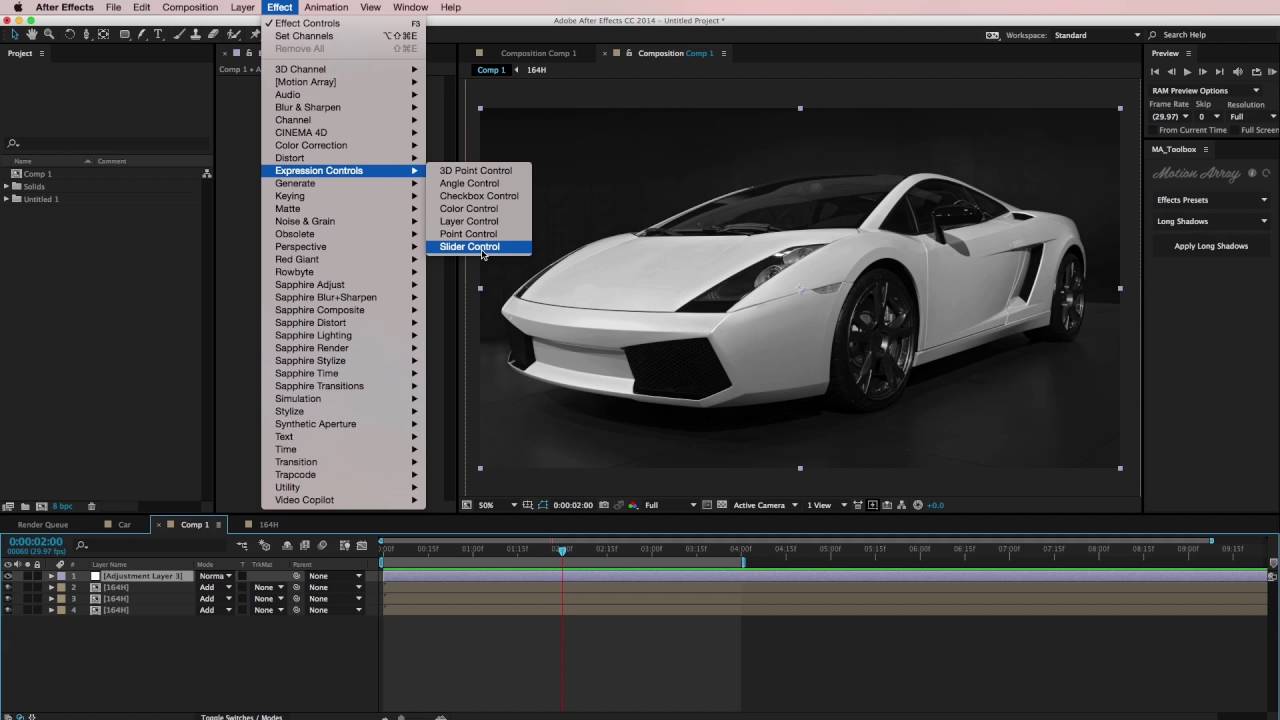Select the Clone Stamp tool

click(196, 34)
